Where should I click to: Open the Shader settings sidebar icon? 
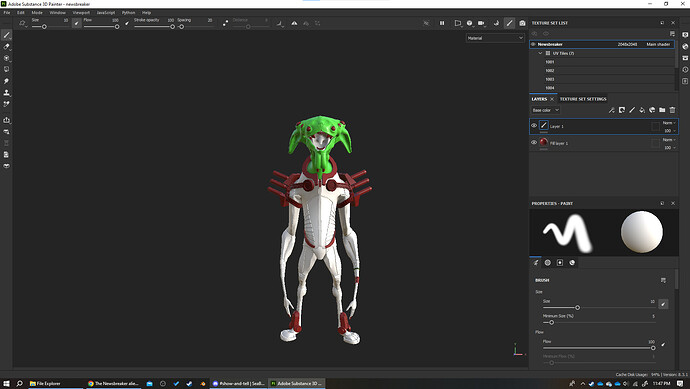point(685,47)
